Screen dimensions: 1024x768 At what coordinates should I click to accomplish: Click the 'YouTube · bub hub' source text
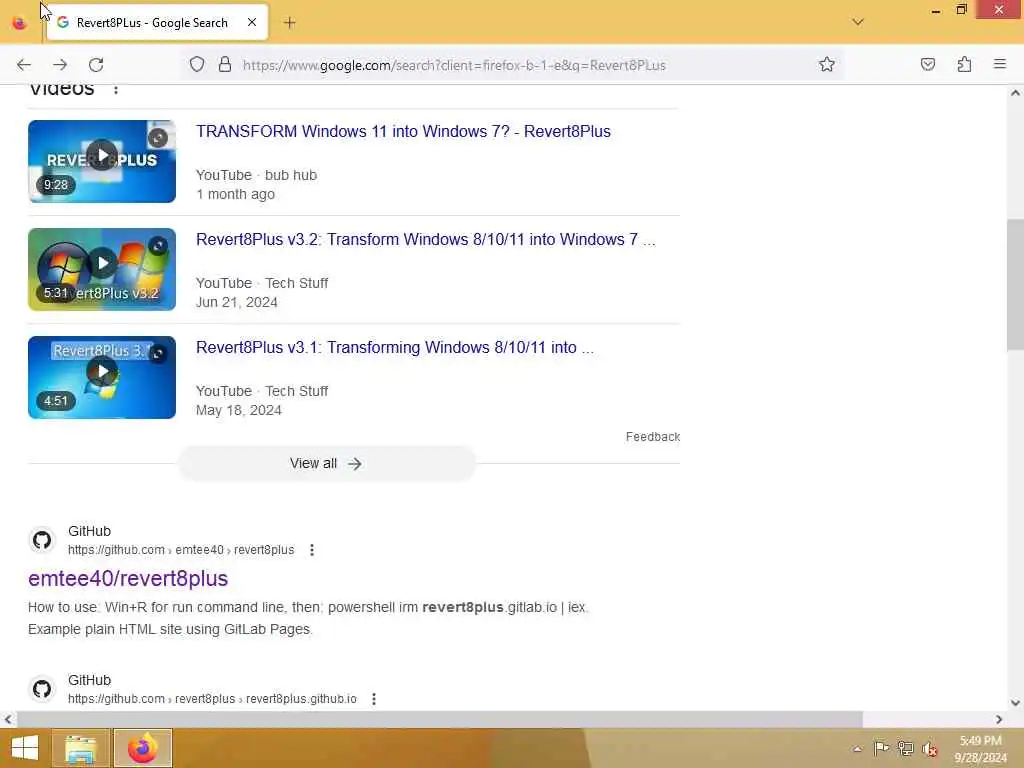(256, 175)
